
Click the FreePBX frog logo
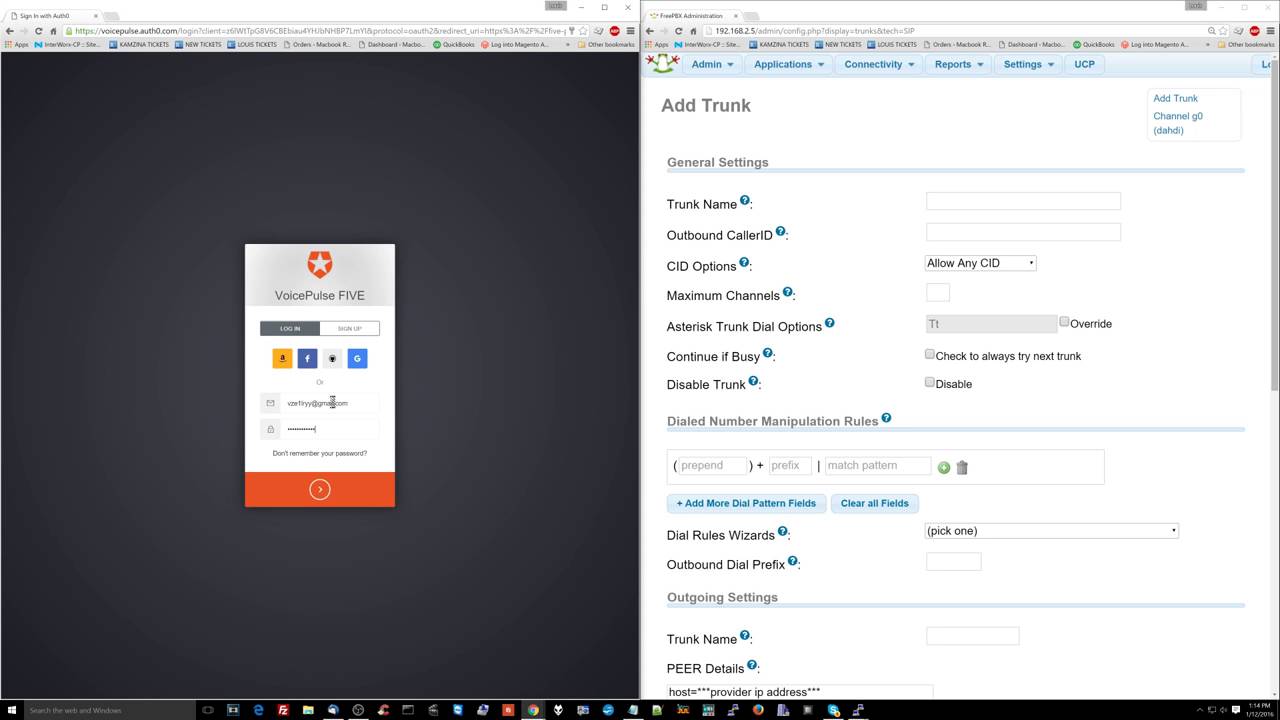click(x=660, y=63)
